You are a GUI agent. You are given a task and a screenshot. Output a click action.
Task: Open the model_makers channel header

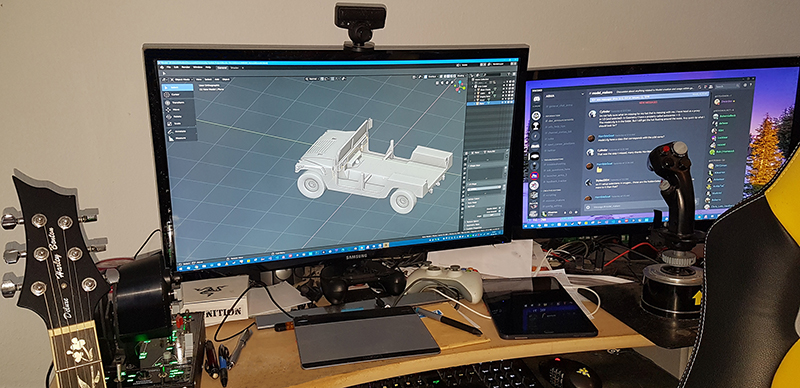(601, 93)
